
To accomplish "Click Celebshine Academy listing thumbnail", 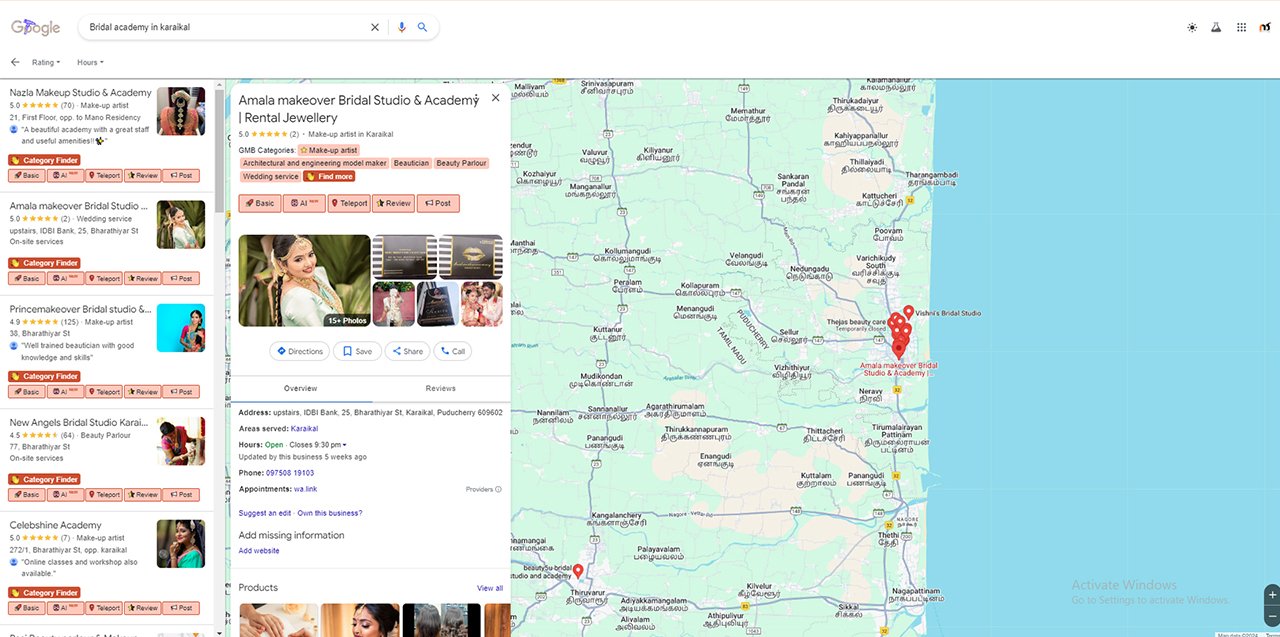I will pyautogui.click(x=181, y=544).
